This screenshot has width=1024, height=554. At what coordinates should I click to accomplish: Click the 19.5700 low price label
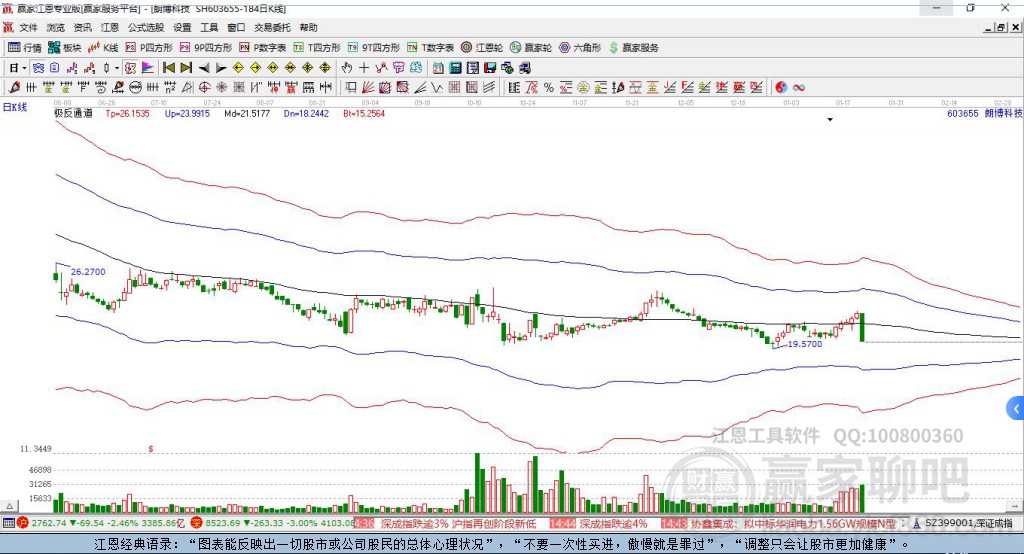[805, 344]
